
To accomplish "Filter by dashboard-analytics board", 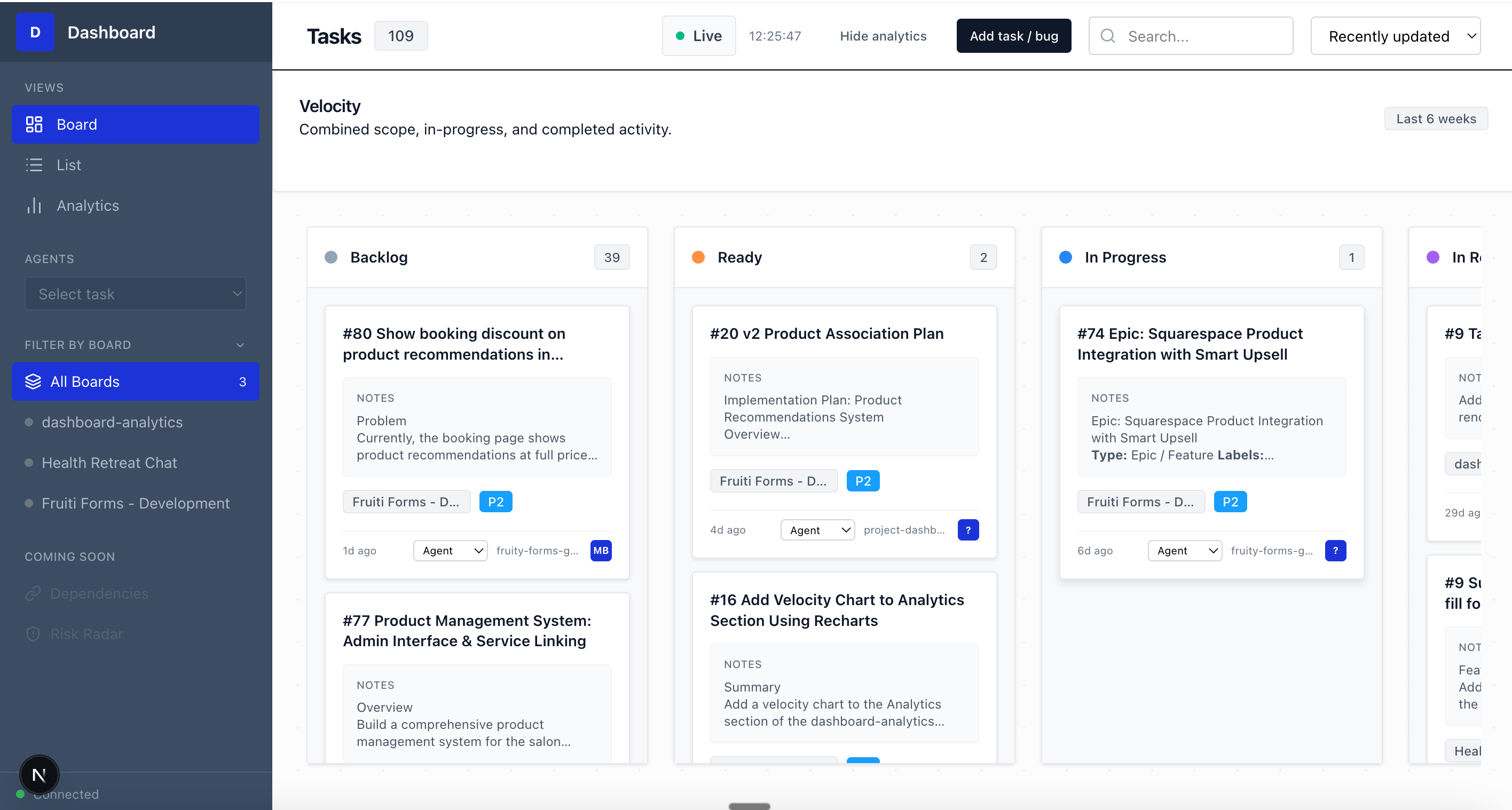I will pos(112,422).
